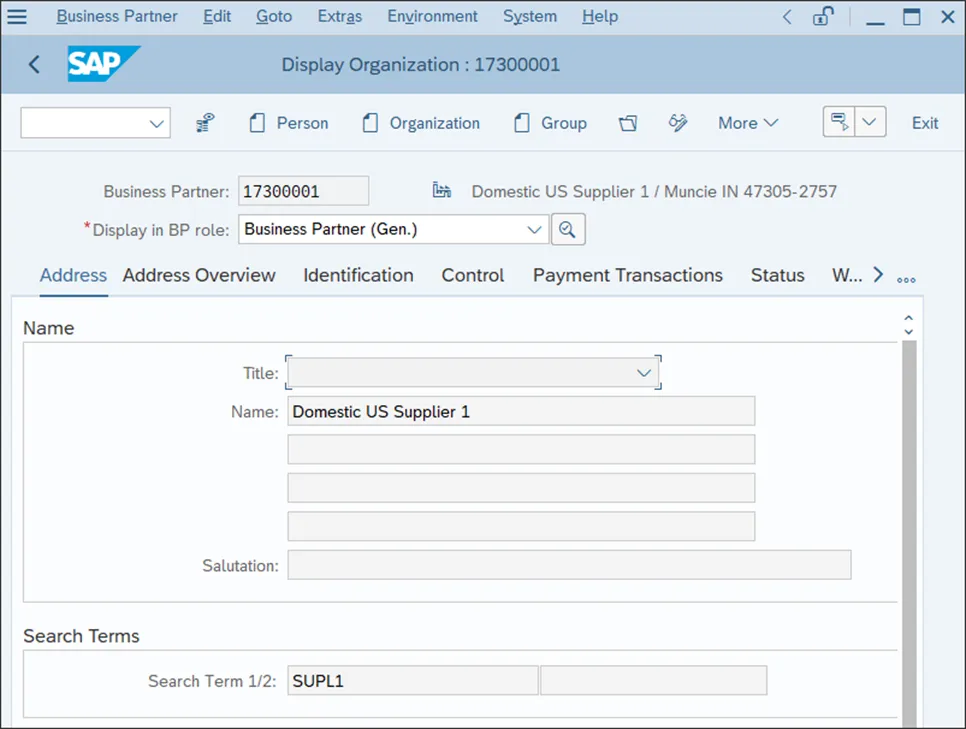
Task: Click the Business Partner number field
Action: 304,191
